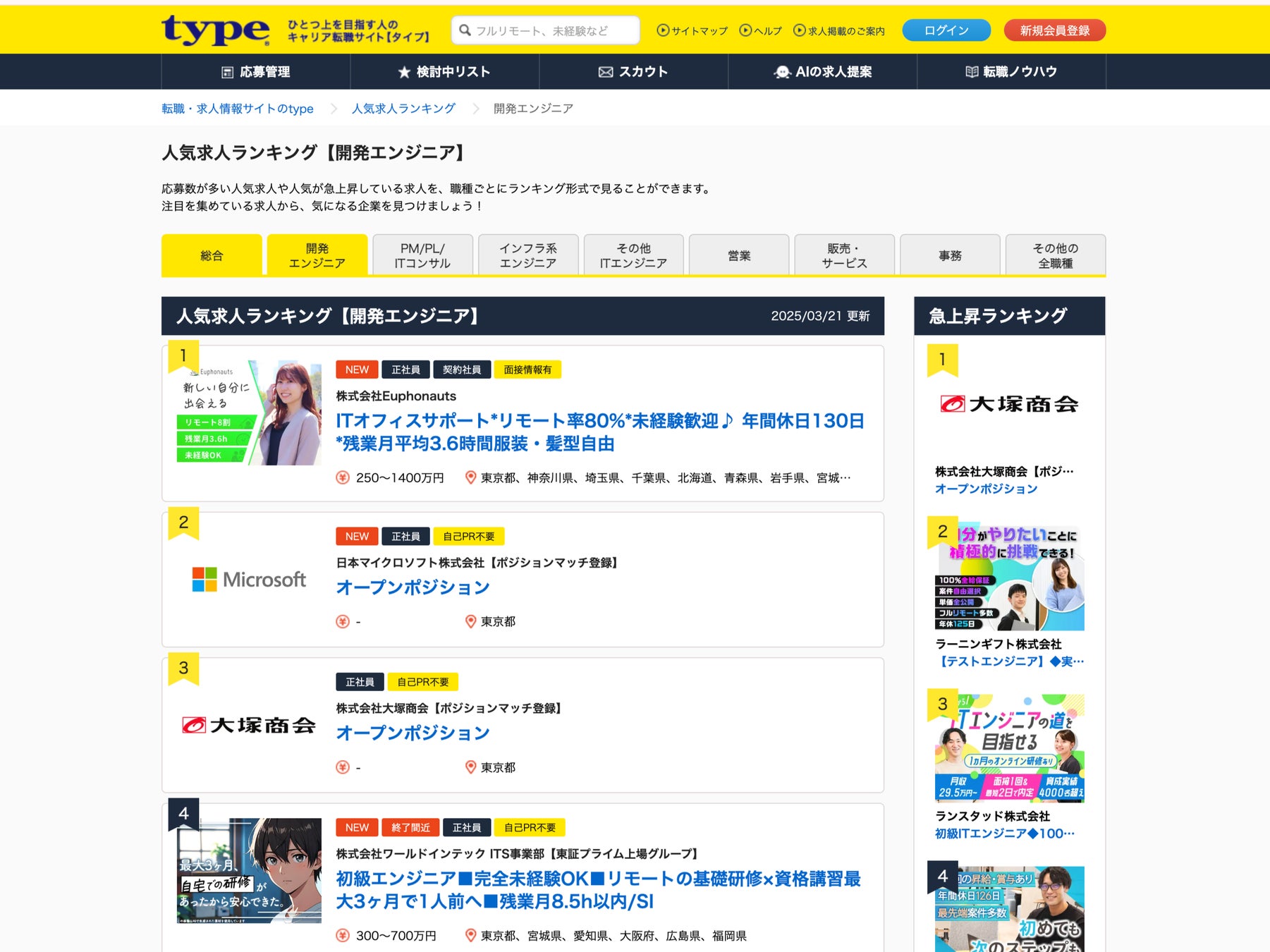Click the 面接情報有 tag
Viewport: 1270px width, 952px height.
point(527,370)
